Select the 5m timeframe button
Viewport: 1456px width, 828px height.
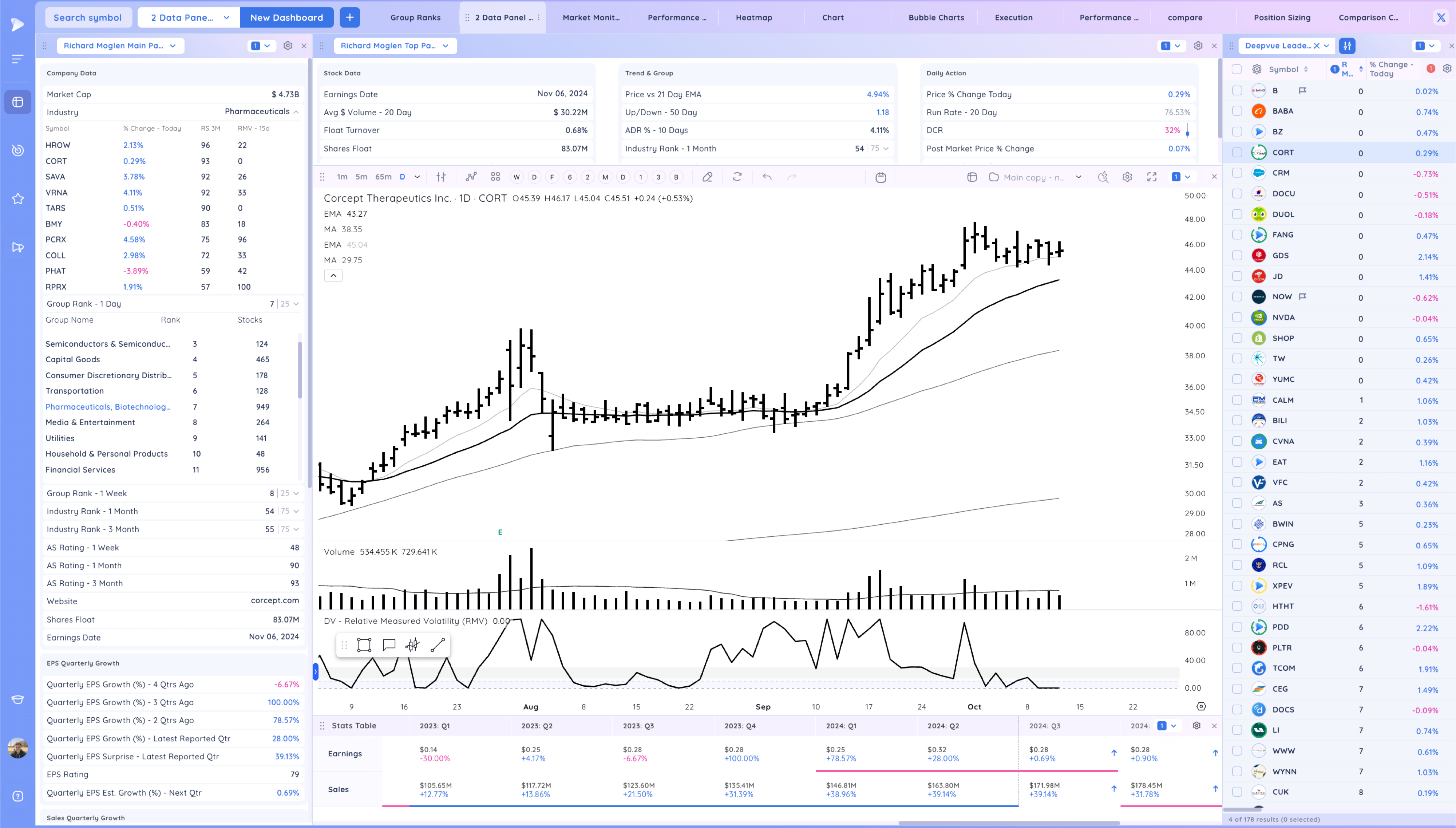(x=361, y=177)
